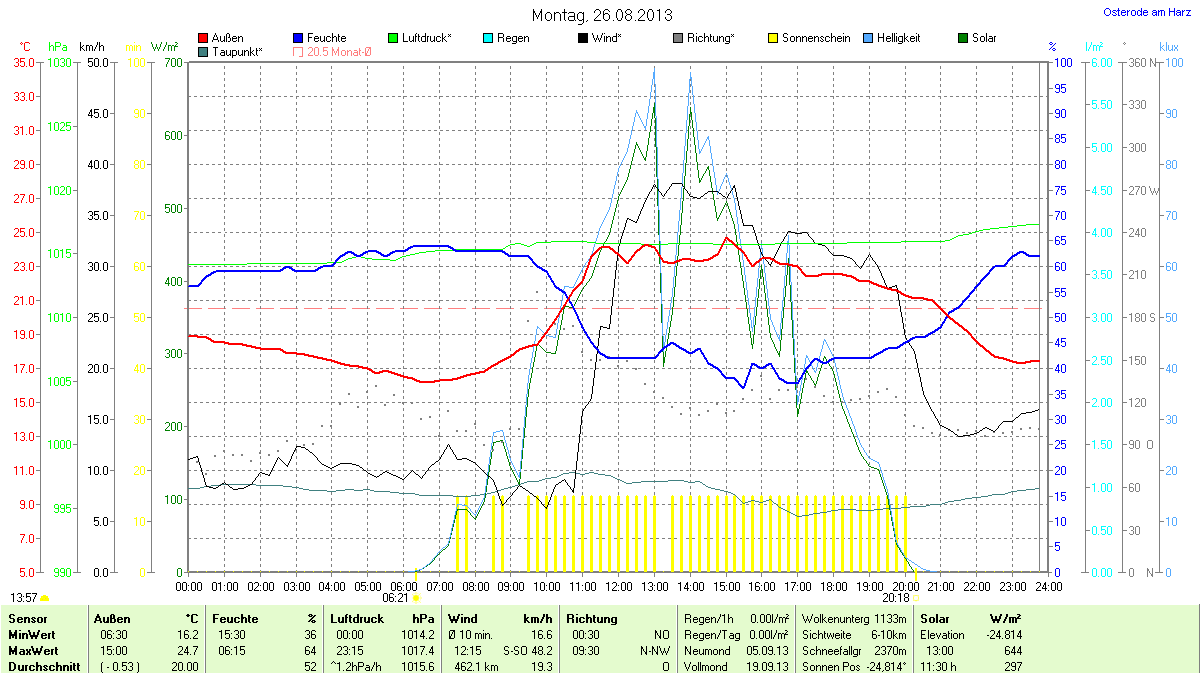Click the red Außen legend swatch

click(204, 38)
